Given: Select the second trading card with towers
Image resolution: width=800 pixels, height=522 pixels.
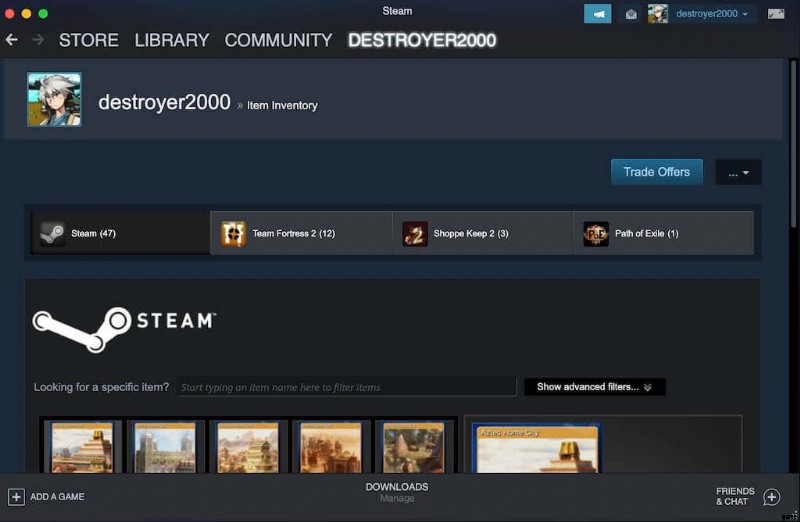Looking at the screenshot, I should coord(165,447).
